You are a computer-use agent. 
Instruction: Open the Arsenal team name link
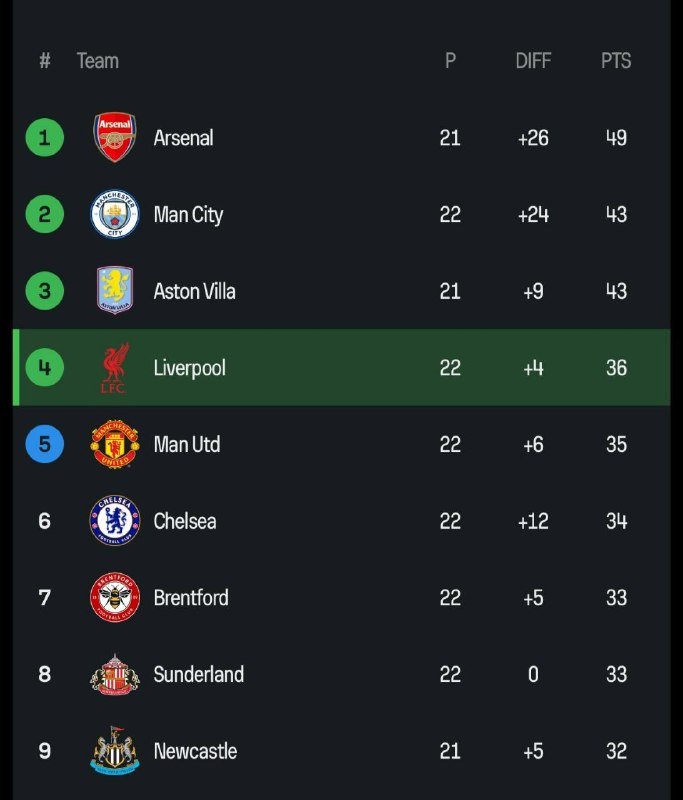point(183,138)
